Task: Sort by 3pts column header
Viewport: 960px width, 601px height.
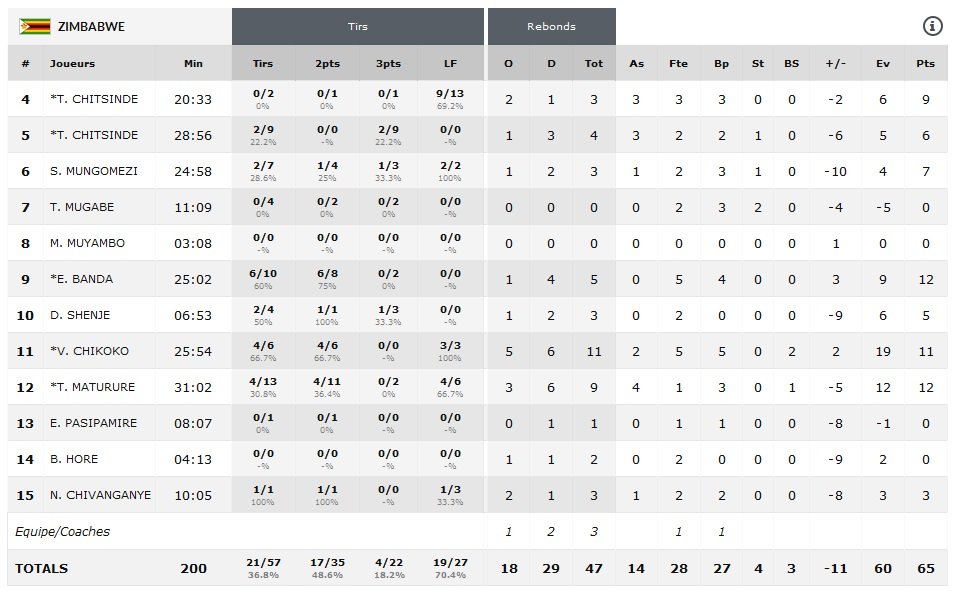Action: click(x=389, y=63)
